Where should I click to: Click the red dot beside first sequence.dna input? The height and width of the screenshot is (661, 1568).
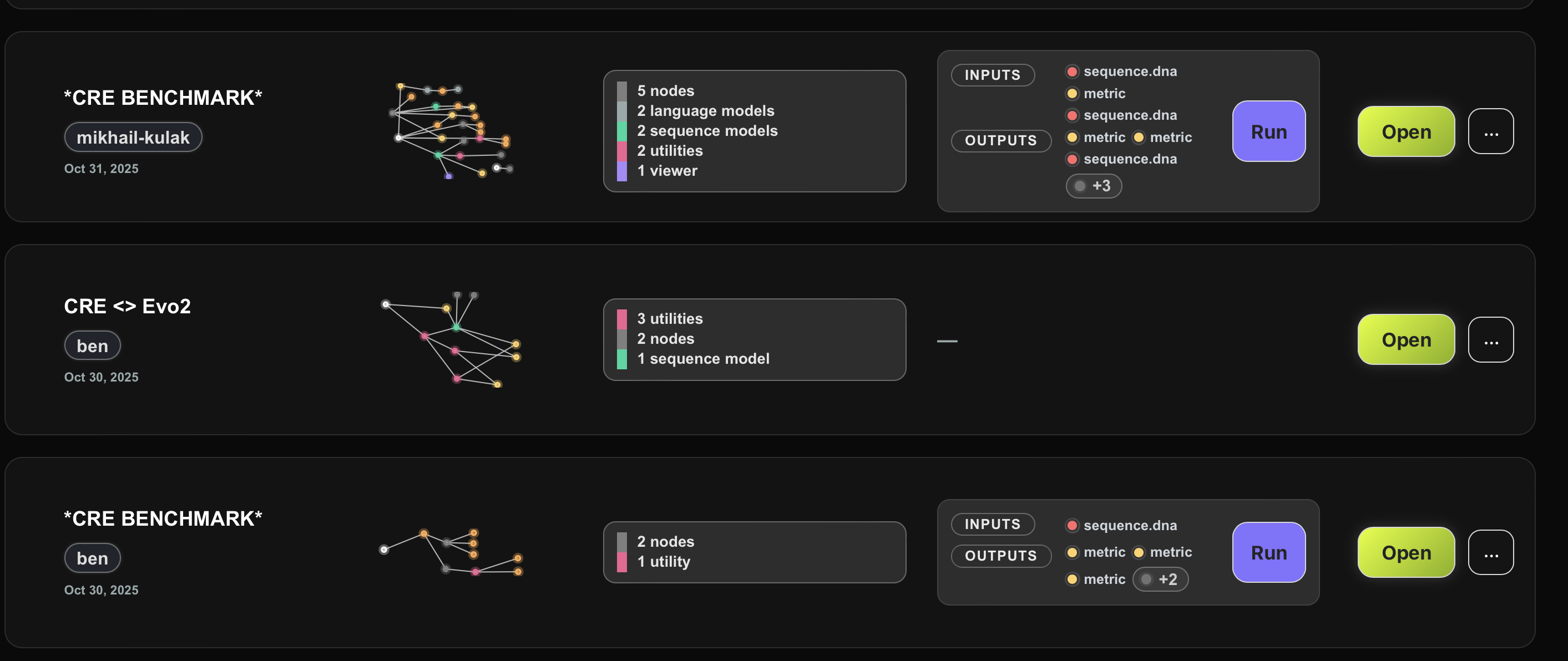tap(1072, 72)
